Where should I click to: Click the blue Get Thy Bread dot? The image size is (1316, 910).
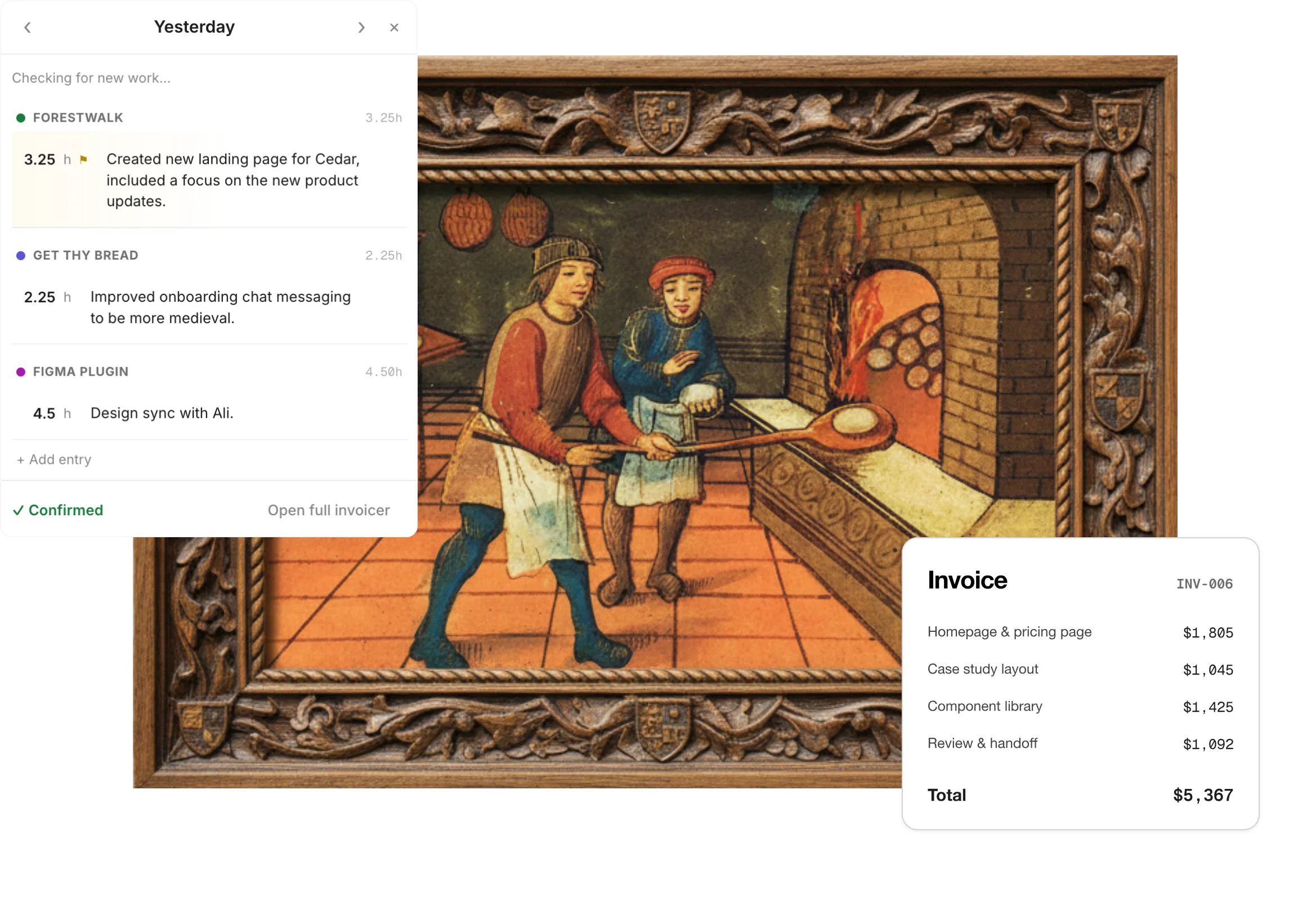tap(20, 256)
